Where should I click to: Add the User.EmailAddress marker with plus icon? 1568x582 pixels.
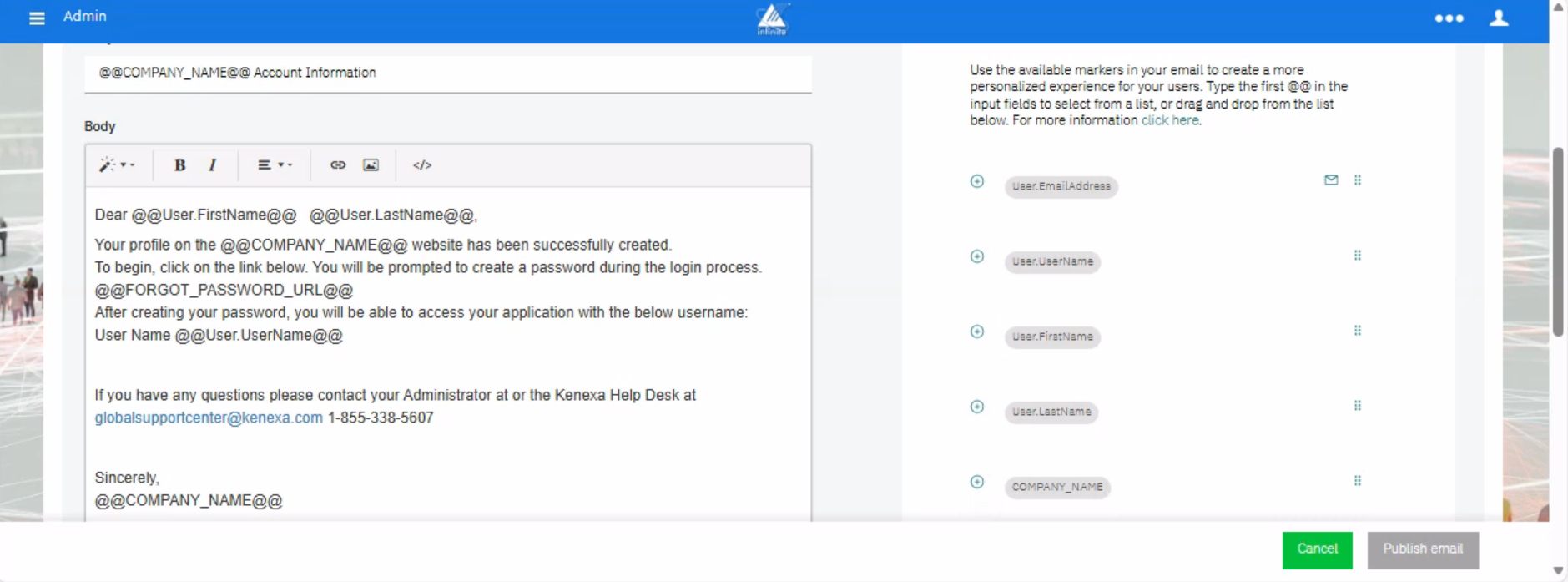[x=977, y=182]
